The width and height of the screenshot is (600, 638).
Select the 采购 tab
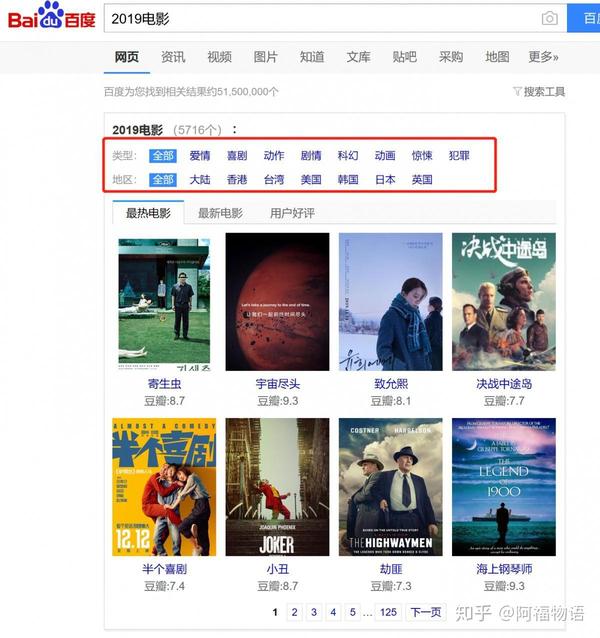pyautogui.click(x=451, y=57)
